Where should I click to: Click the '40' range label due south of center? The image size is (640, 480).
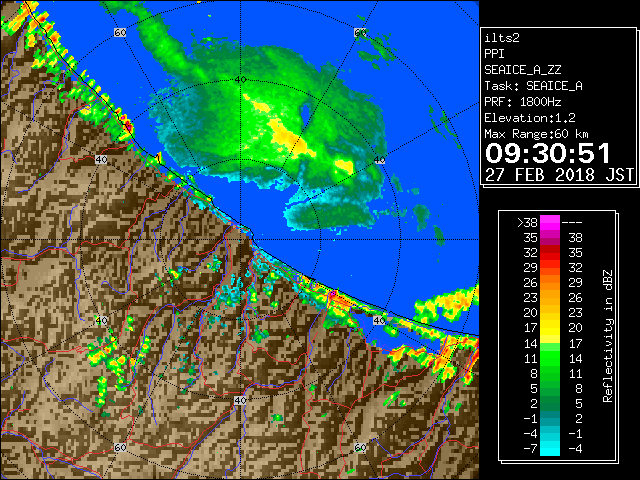click(x=240, y=400)
